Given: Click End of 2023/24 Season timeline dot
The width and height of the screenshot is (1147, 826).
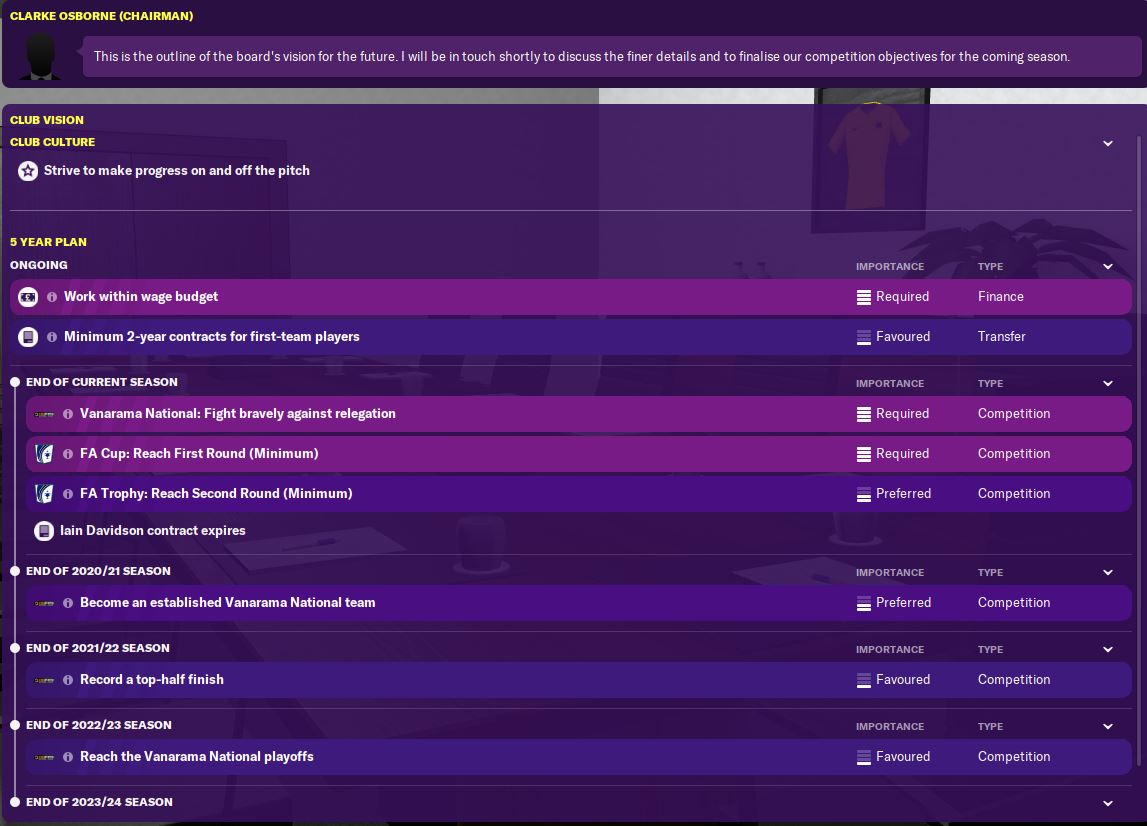Looking at the screenshot, I should click(15, 802).
